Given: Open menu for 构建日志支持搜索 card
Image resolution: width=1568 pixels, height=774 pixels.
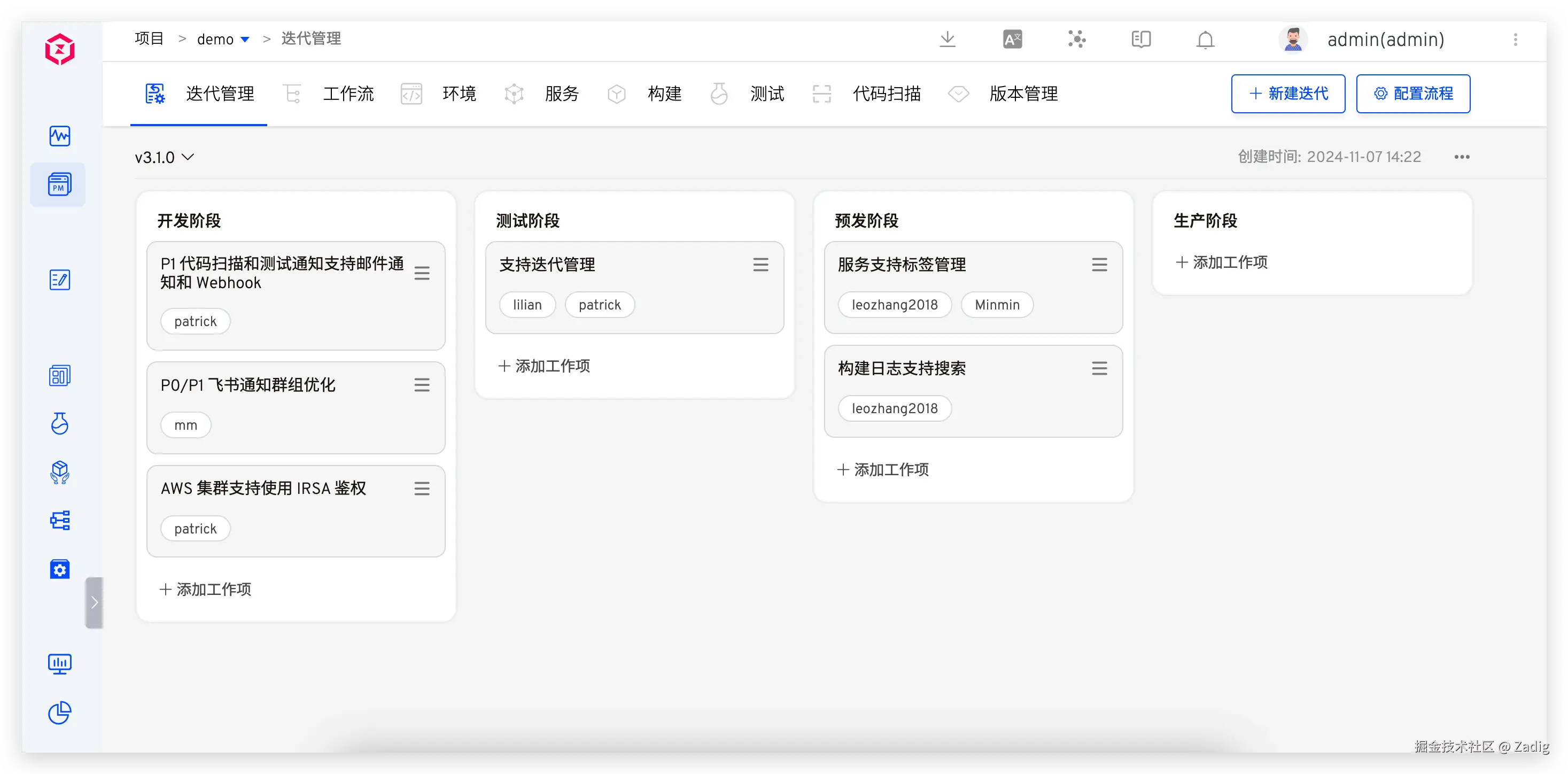Looking at the screenshot, I should [x=1099, y=368].
